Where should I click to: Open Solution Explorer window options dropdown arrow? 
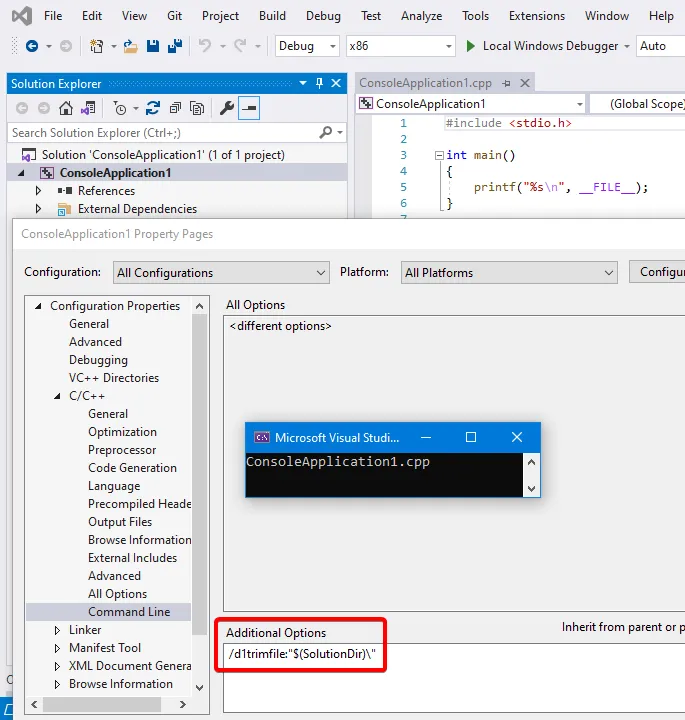click(x=303, y=84)
